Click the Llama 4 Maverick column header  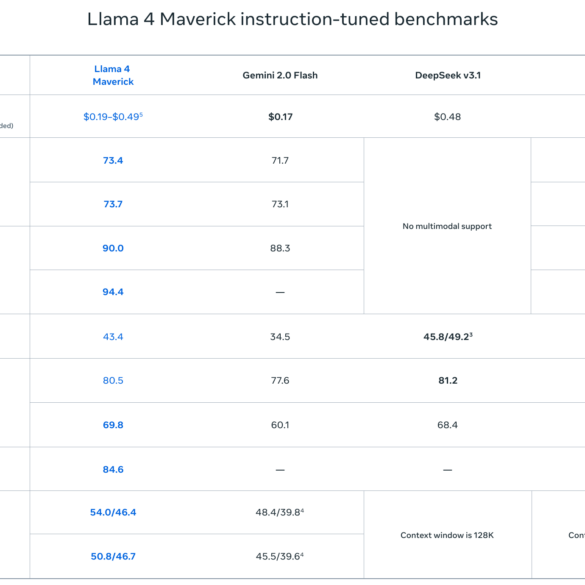[x=113, y=75]
